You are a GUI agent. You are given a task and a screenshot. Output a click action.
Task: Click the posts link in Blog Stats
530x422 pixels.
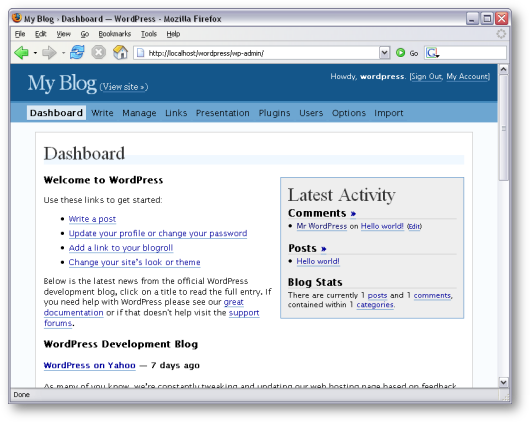(x=377, y=295)
